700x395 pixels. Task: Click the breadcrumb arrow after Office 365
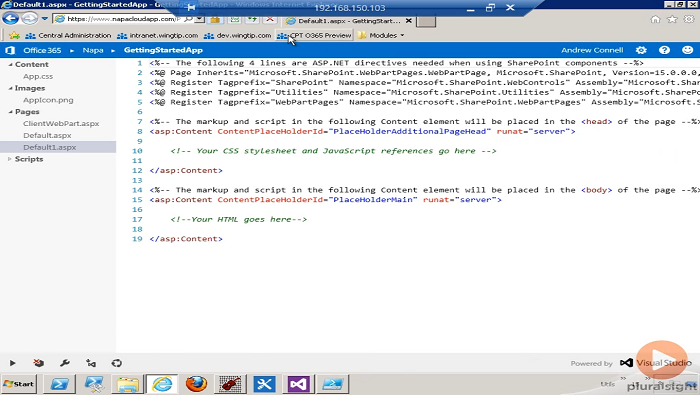pos(72,50)
